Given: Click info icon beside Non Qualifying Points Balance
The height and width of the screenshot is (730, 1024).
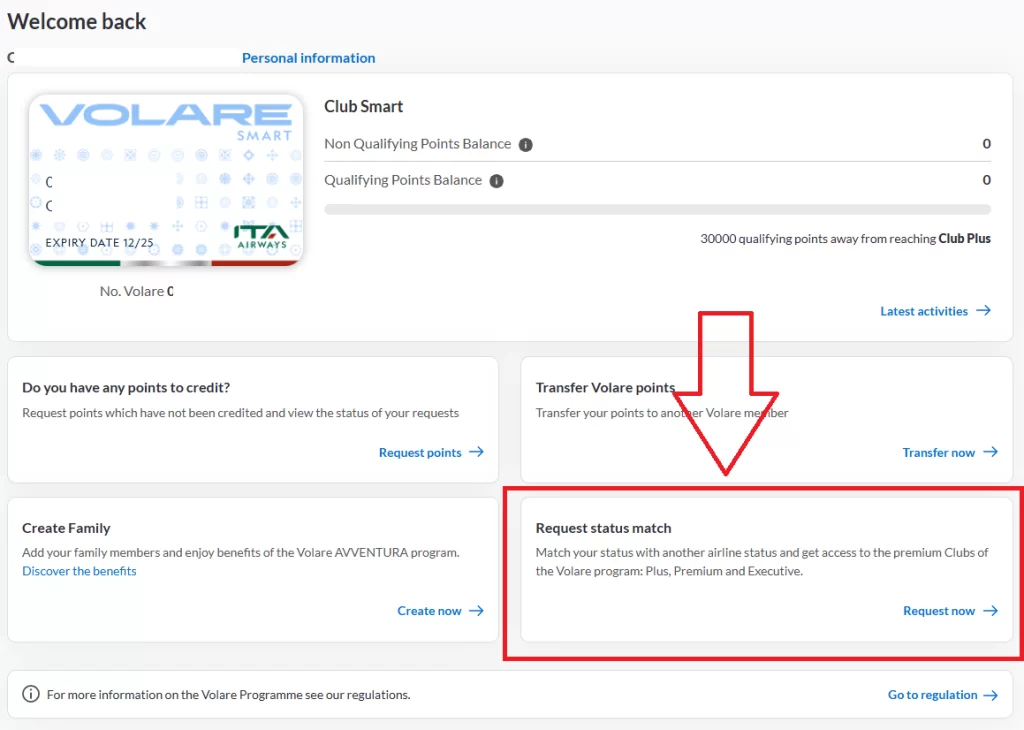Looking at the screenshot, I should point(526,145).
